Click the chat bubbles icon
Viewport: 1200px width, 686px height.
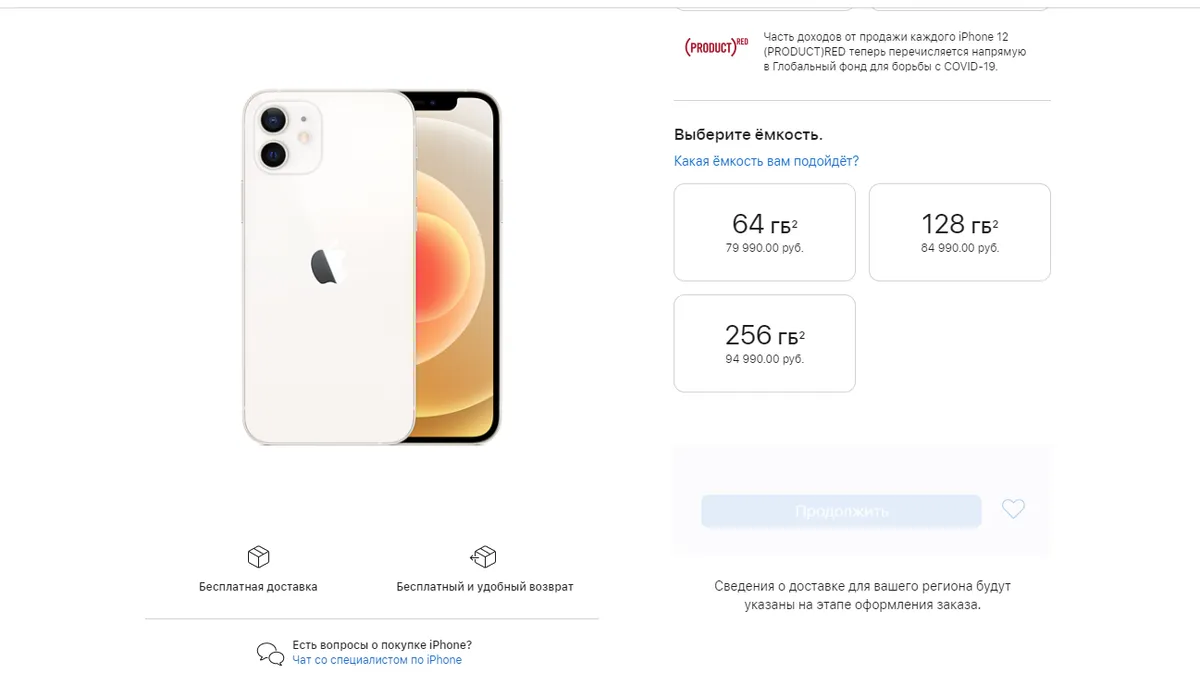pyautogui.click(x=270, y=653)
